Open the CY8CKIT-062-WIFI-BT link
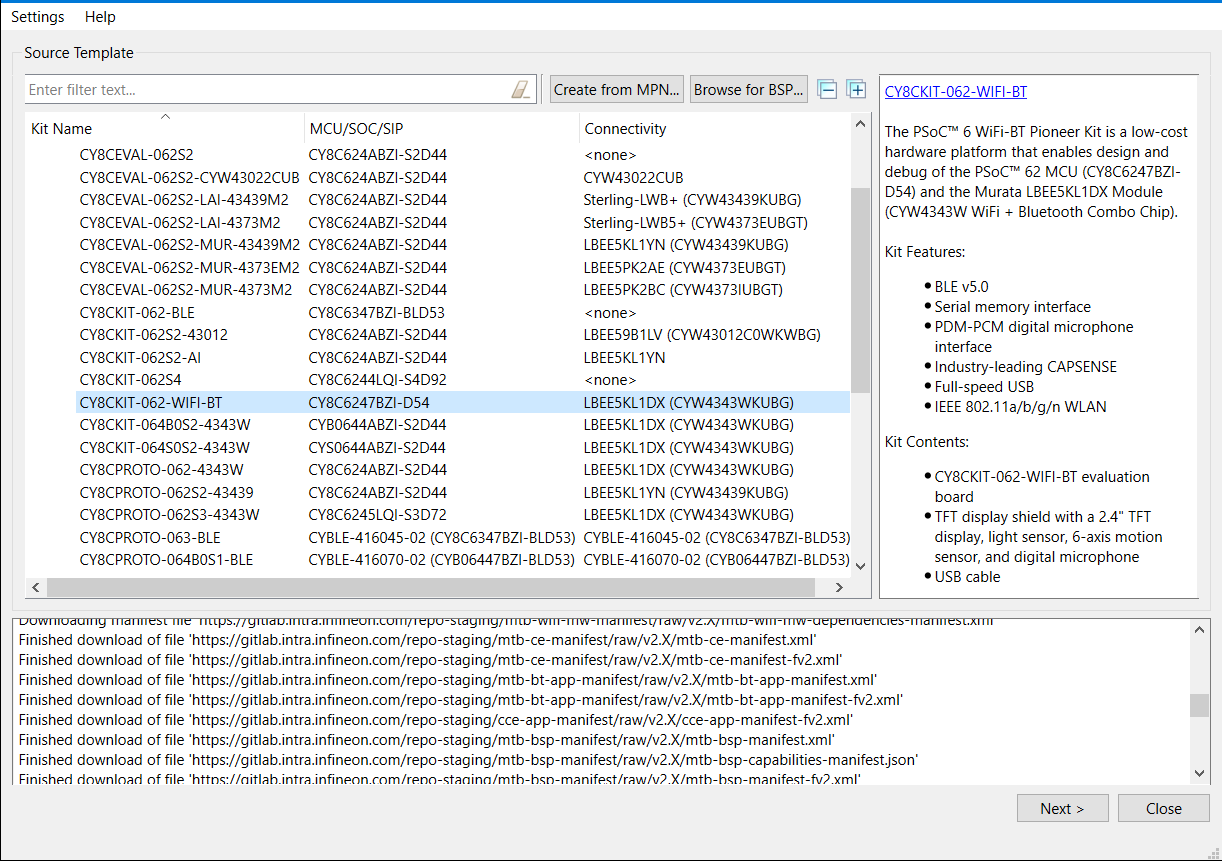 click(x=956, y=92)
